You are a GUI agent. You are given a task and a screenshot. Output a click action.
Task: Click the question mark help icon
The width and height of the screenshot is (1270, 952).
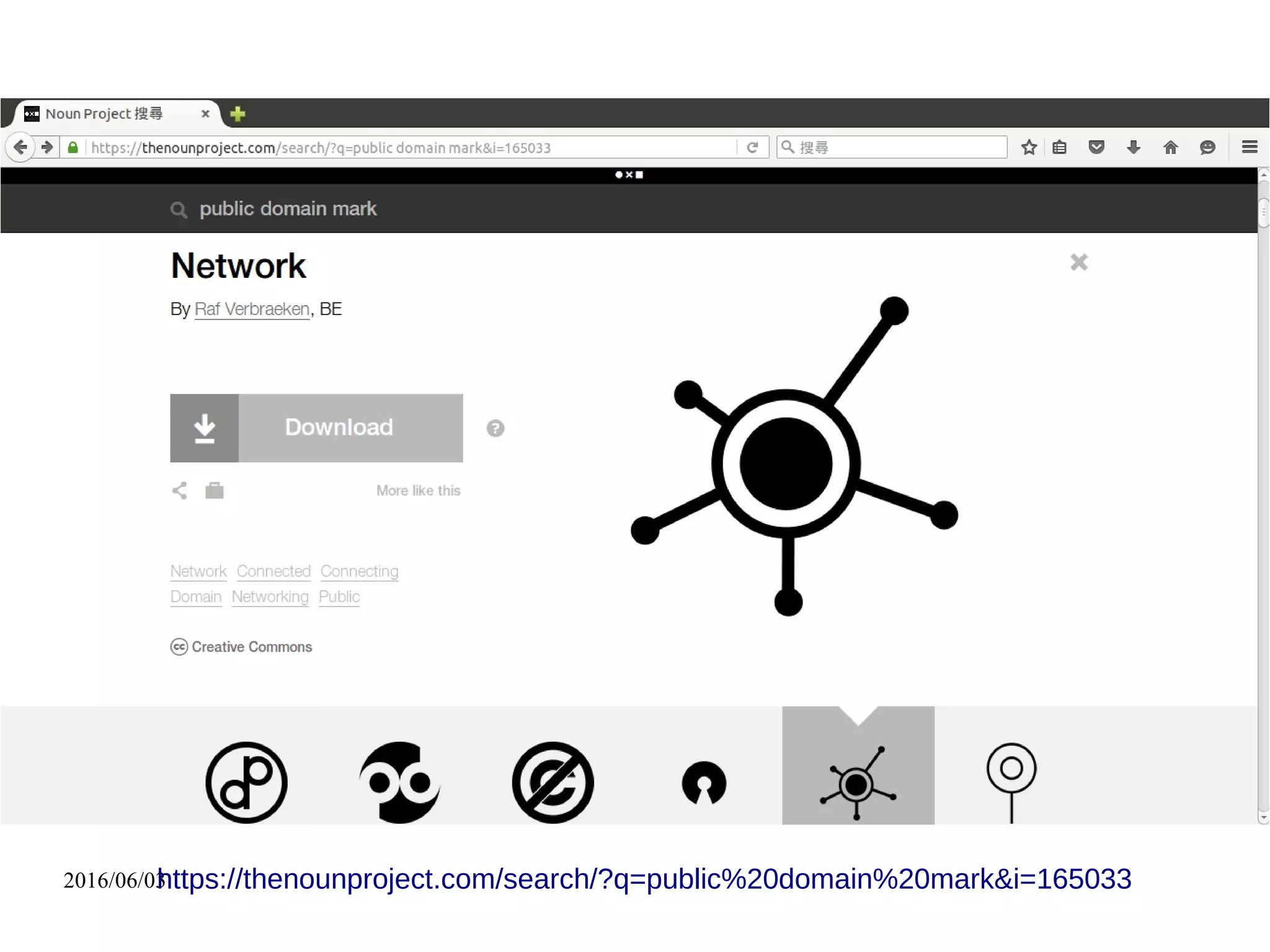pyautogui.click(x=495, y=429)
